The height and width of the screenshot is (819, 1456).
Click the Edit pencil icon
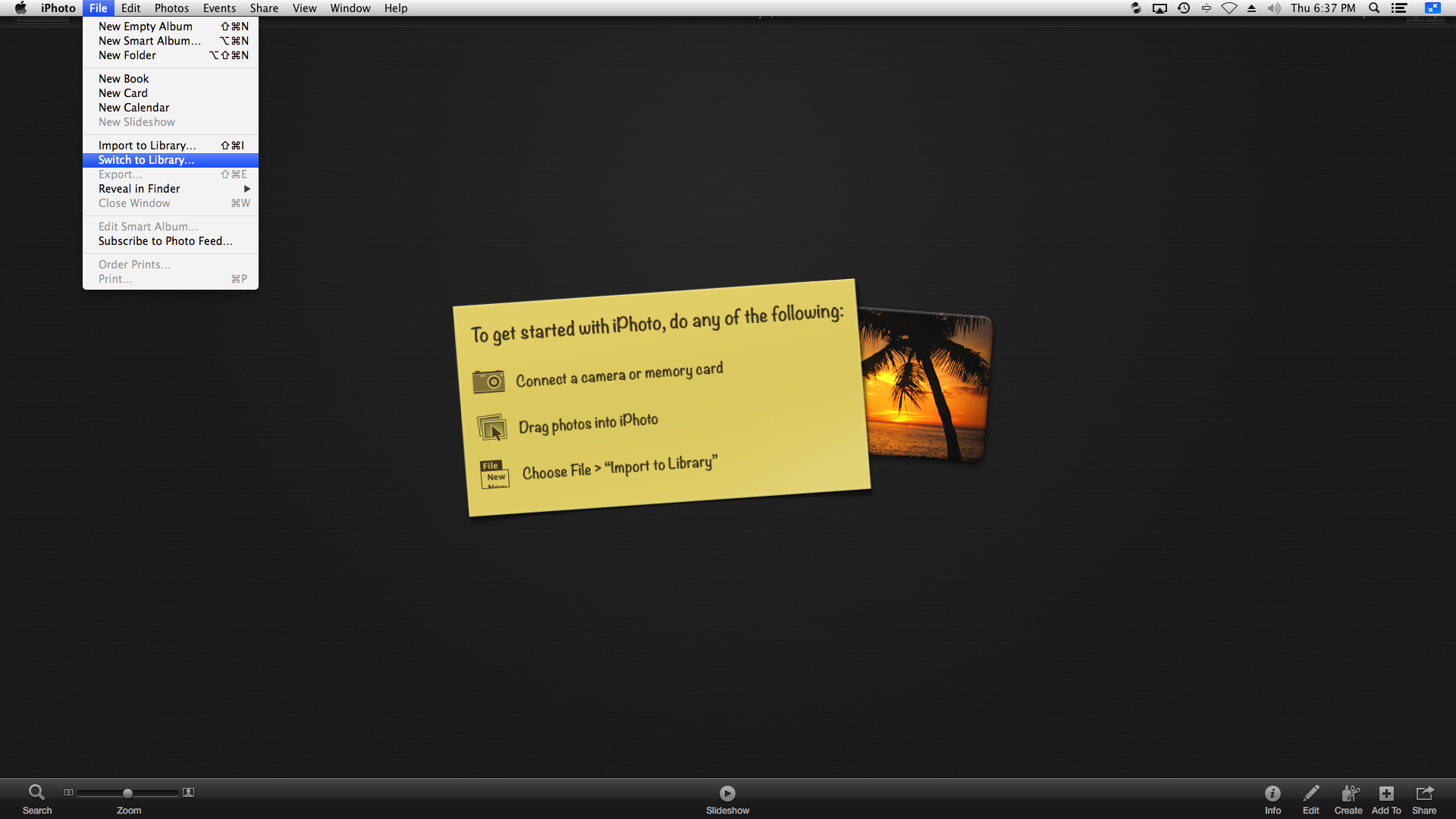[x=1311, y=793]
